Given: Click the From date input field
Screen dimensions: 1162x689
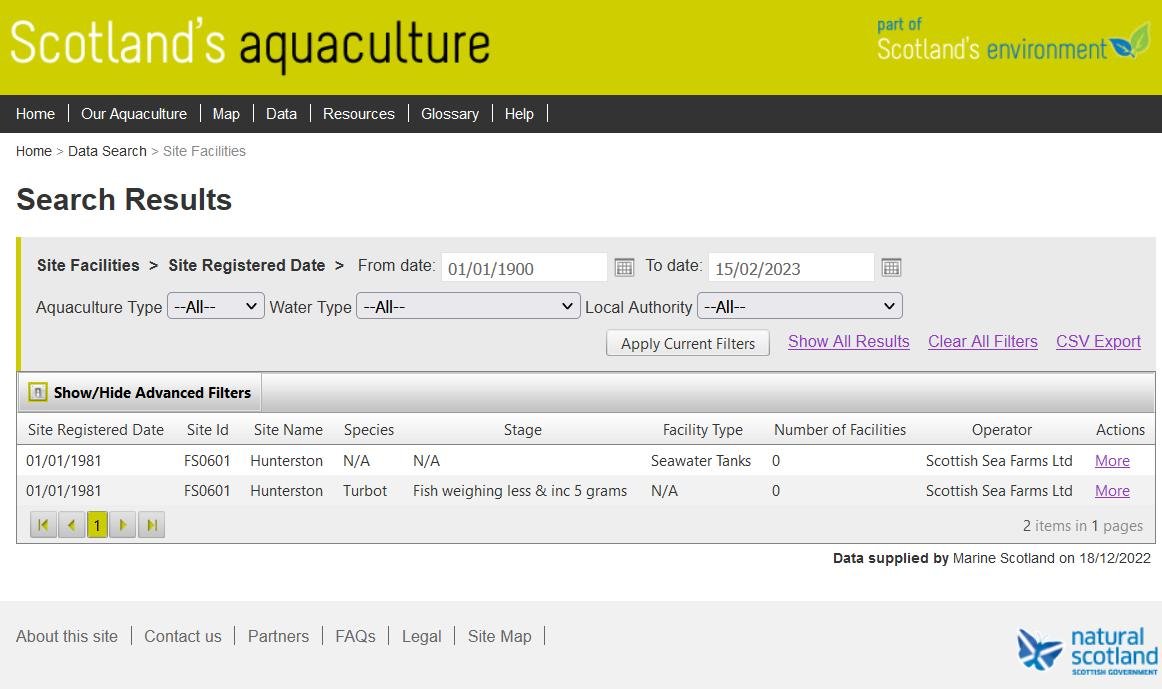Looking at the screenshot, I should (523, 268).
